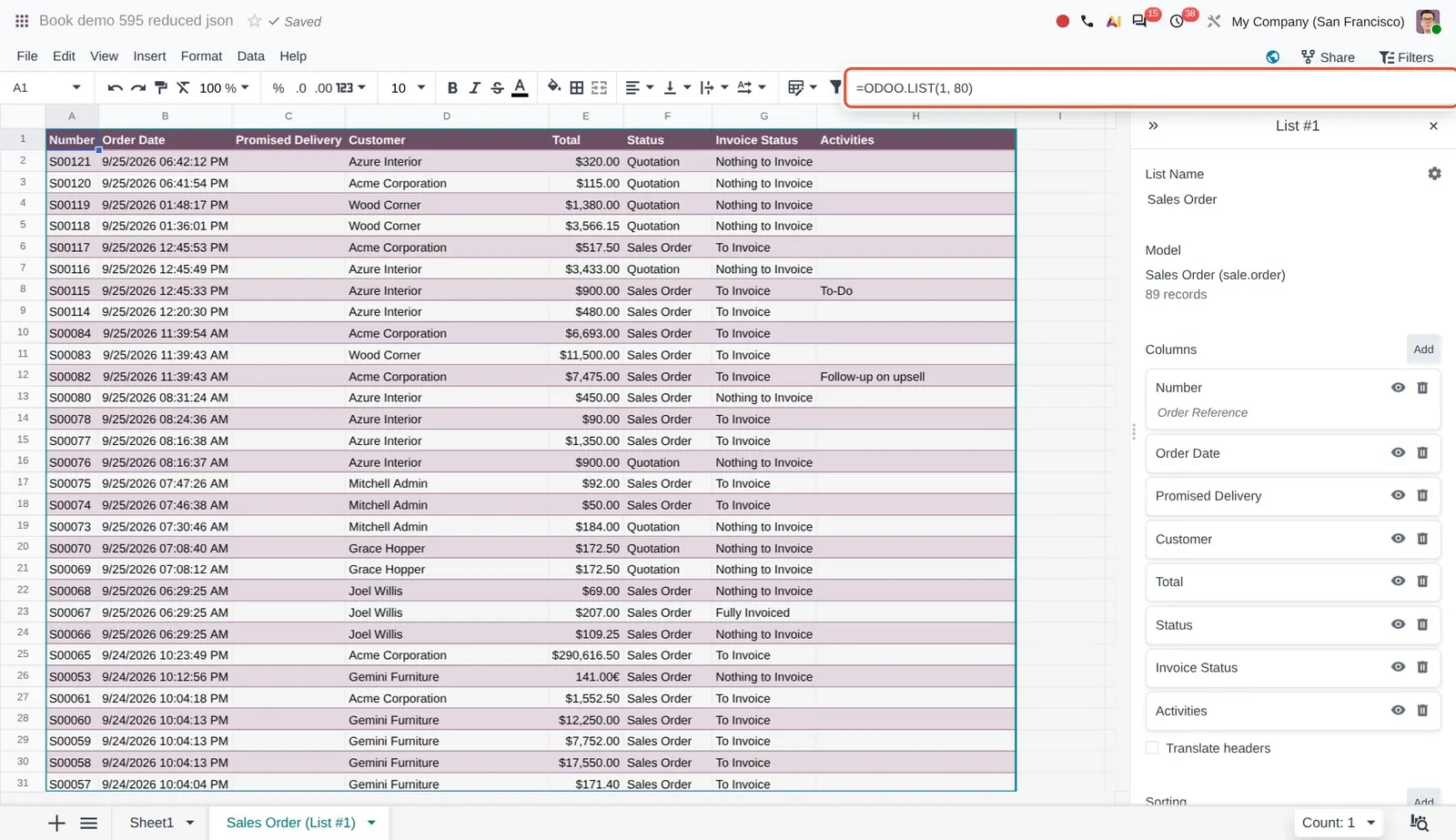Toggle the filter funnel in toolbar
Viewport: 1456px width, 840px height.
coord(835,87)
